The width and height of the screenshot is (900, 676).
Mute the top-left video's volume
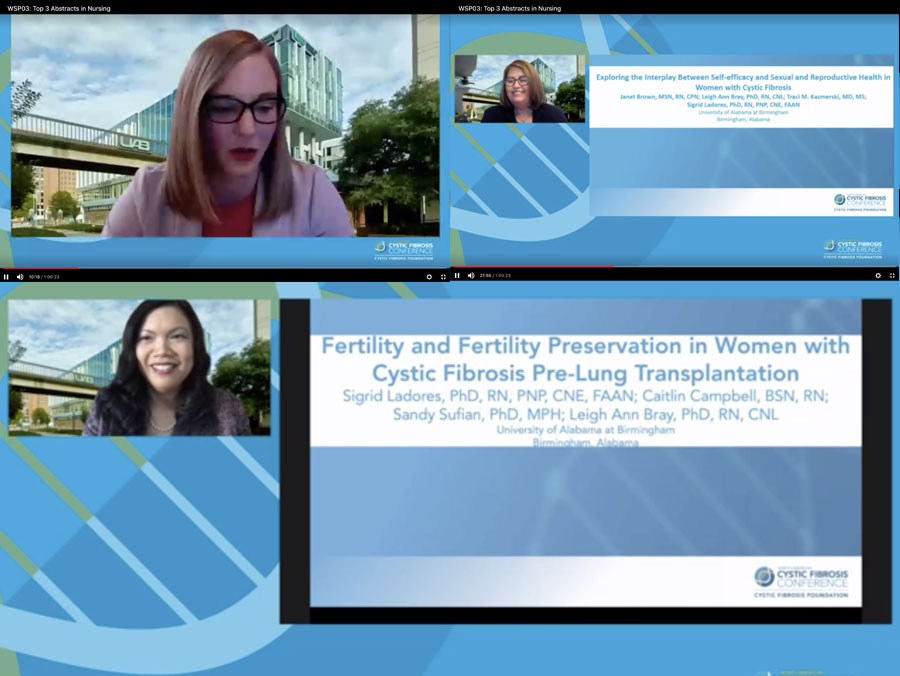tap(20, 276)
